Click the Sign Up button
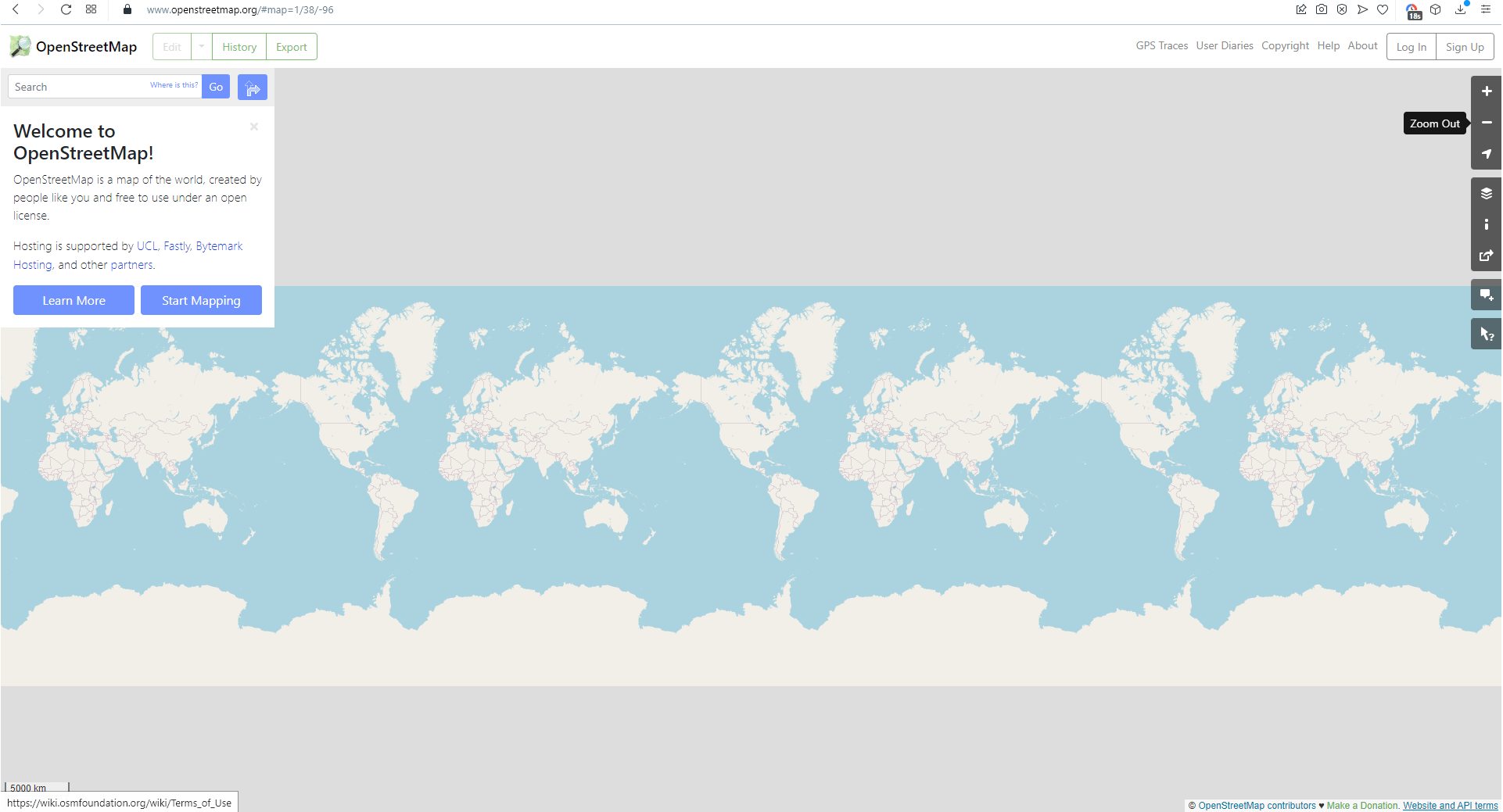The image size is (1503, 812). (x=1465, y=47)
